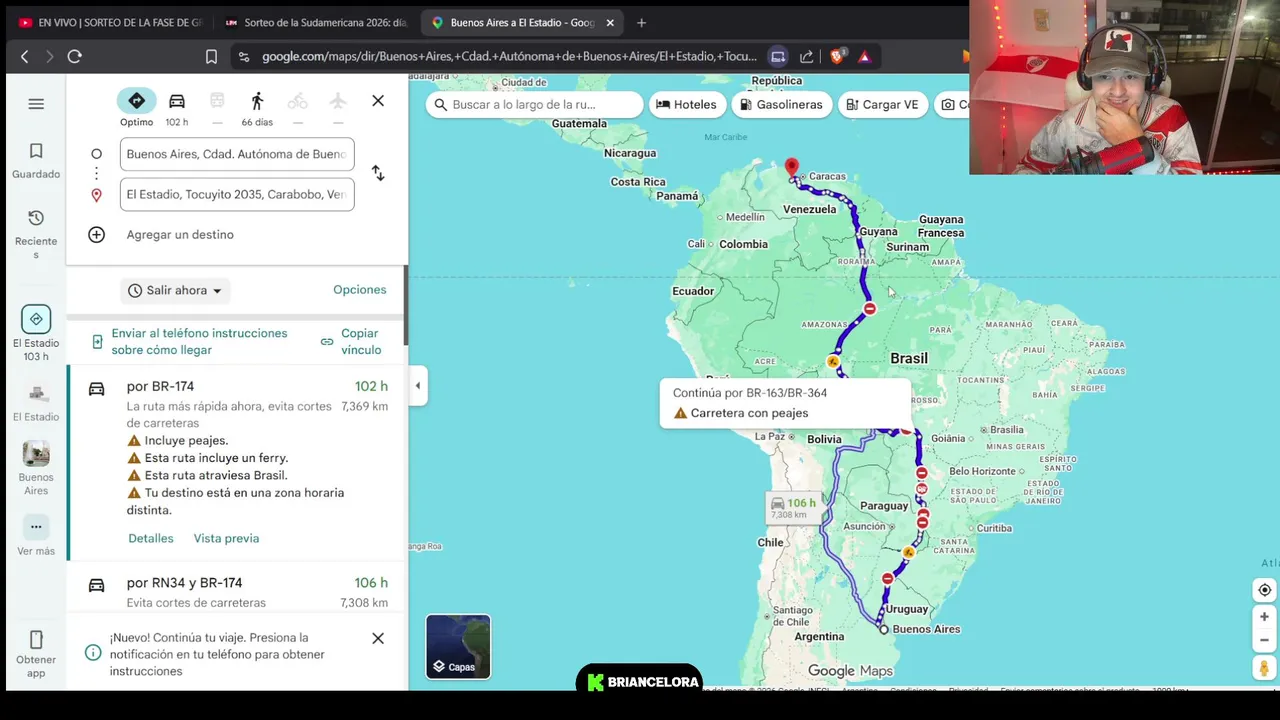Viewport: 1280px width, 720px height.
Task: Switch to EN VIVO SORTEO browser tab
Action: 110,22
